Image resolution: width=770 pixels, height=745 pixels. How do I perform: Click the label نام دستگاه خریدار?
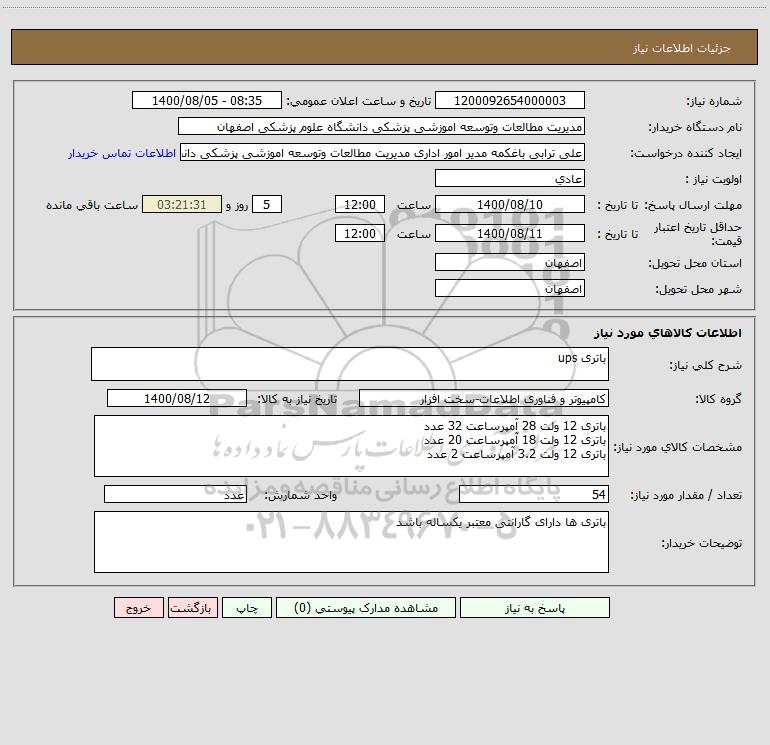point(695,127)
